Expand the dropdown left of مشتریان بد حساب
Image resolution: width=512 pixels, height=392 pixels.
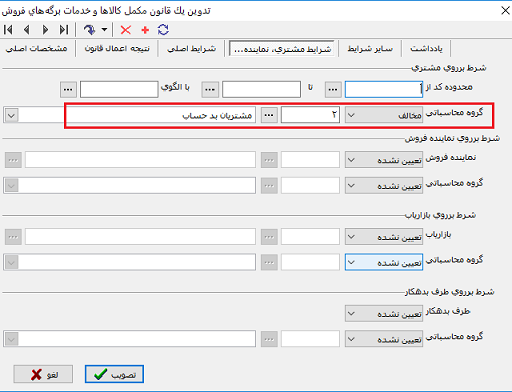[x=11, y=115]
